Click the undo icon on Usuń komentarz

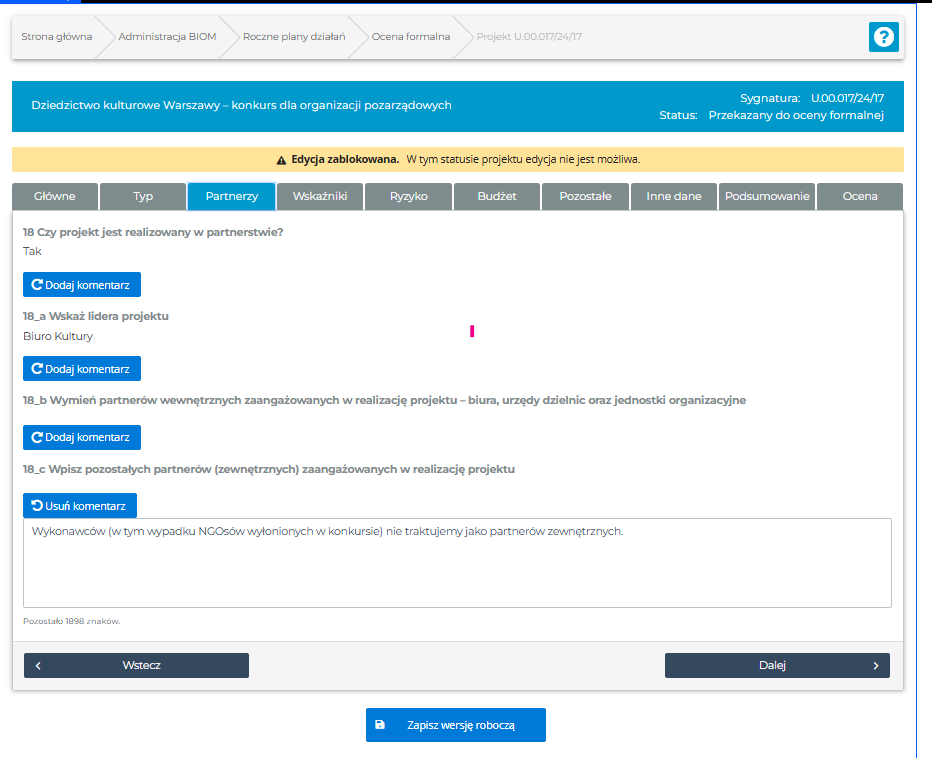[x=37, y=506]
